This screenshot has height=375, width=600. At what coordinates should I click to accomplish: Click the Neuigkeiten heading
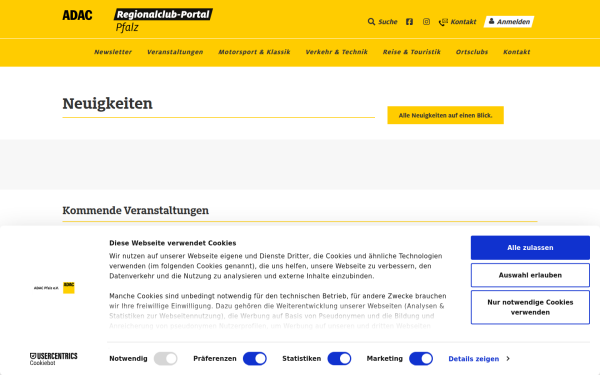108,104
